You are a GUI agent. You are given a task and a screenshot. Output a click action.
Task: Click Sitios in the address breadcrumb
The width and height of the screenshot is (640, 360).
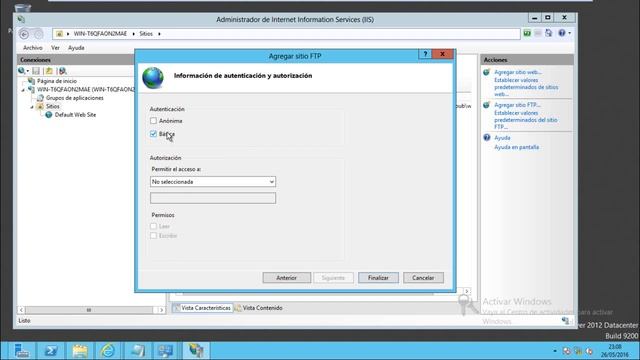(146, 33)
